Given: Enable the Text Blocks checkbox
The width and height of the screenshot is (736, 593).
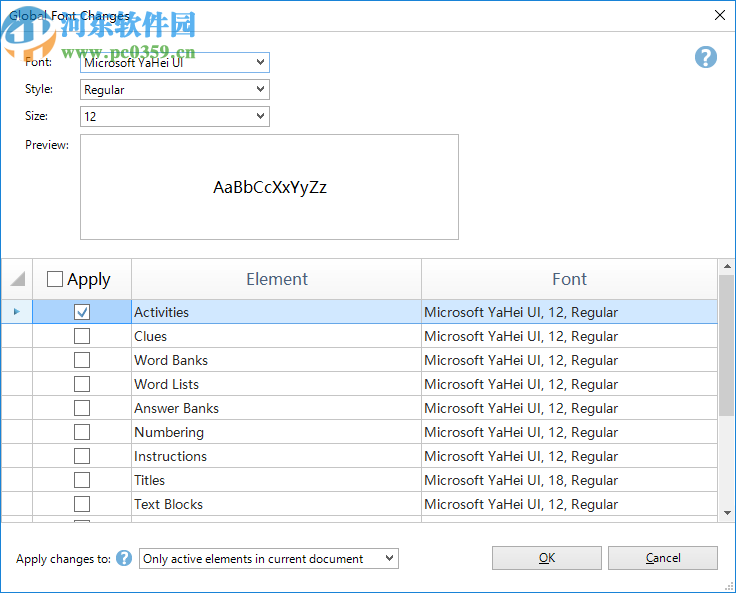Looking at the screenshot, I should click(x=82, y=504).
